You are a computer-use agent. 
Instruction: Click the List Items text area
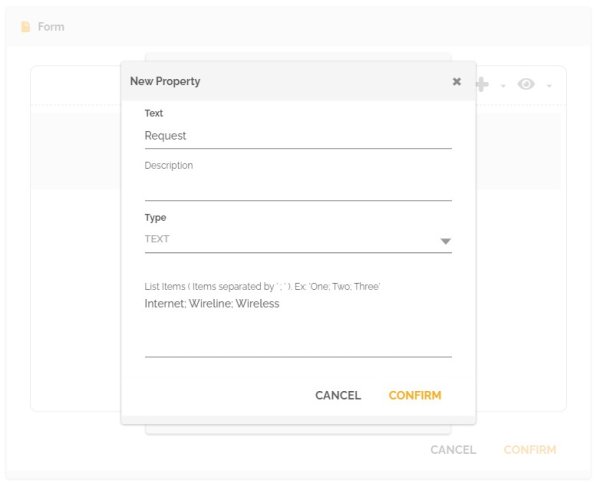point(297,324)
